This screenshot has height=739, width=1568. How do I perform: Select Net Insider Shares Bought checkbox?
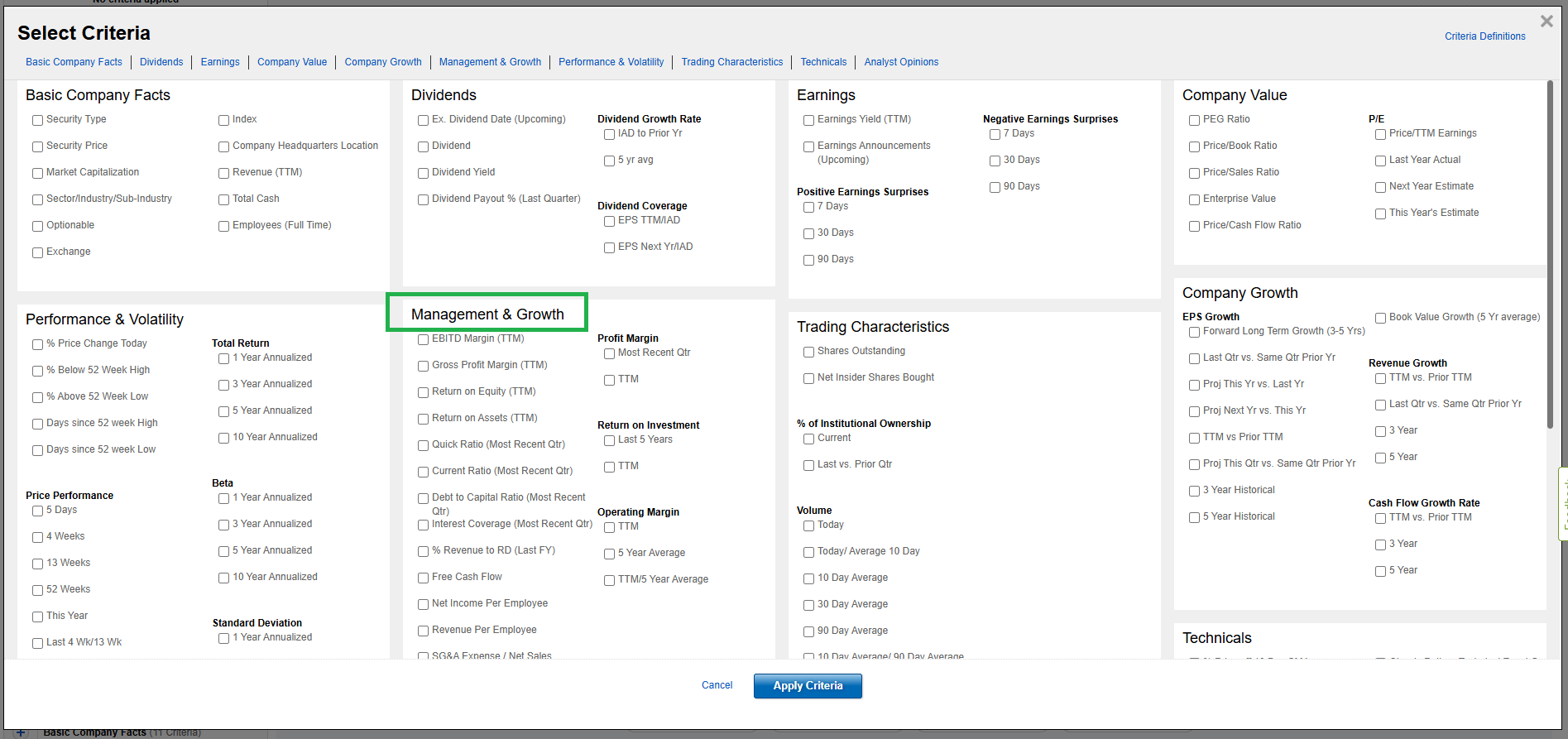tap(809, 378)
